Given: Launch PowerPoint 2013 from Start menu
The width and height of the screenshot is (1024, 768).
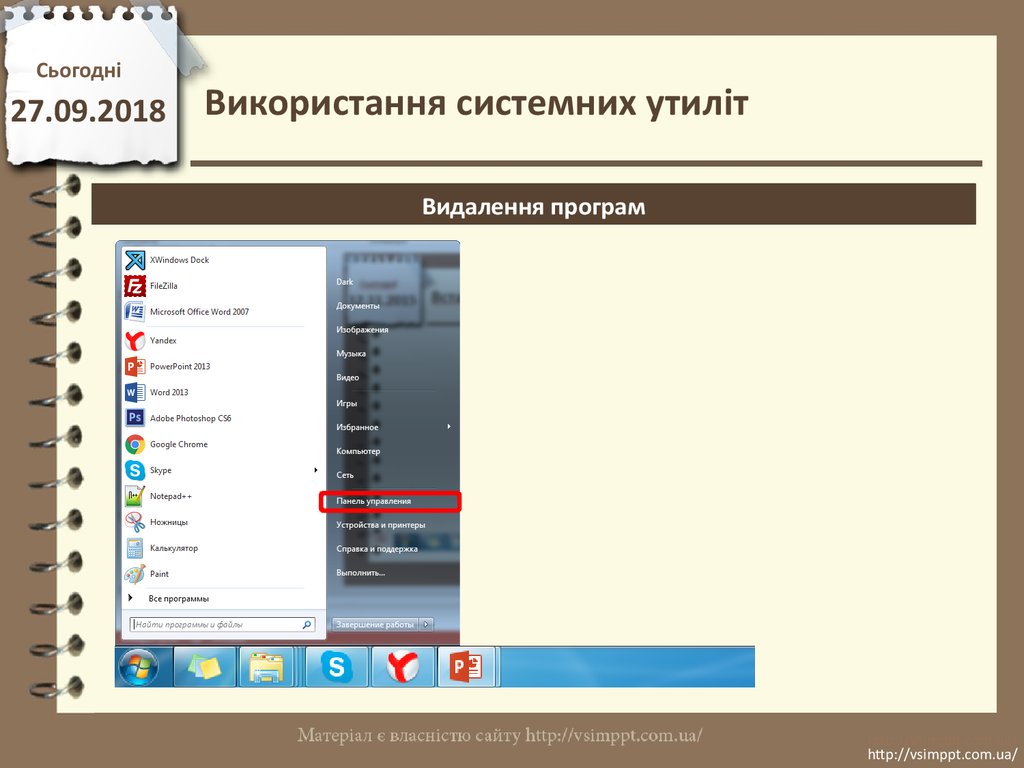Looking at the screenshot, I should pyautogui.click(x=179, y=367).
